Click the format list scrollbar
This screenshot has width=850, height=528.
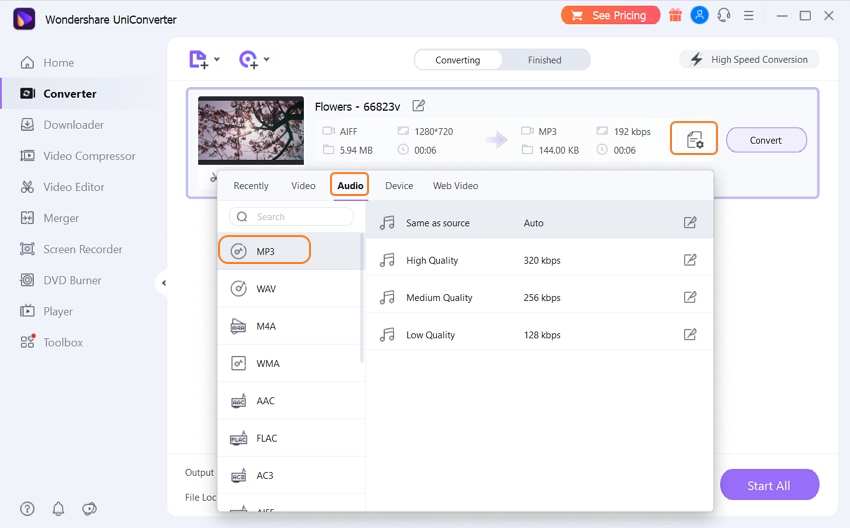(361, 298)
